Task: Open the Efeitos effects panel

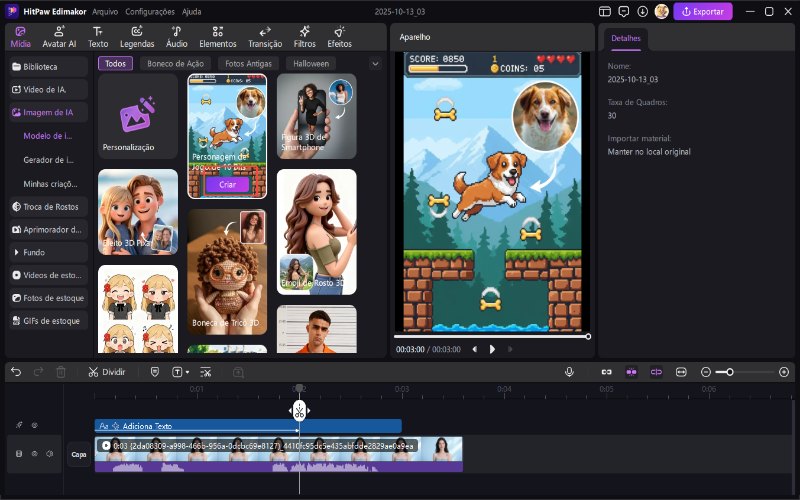Action: pos(339,37)
